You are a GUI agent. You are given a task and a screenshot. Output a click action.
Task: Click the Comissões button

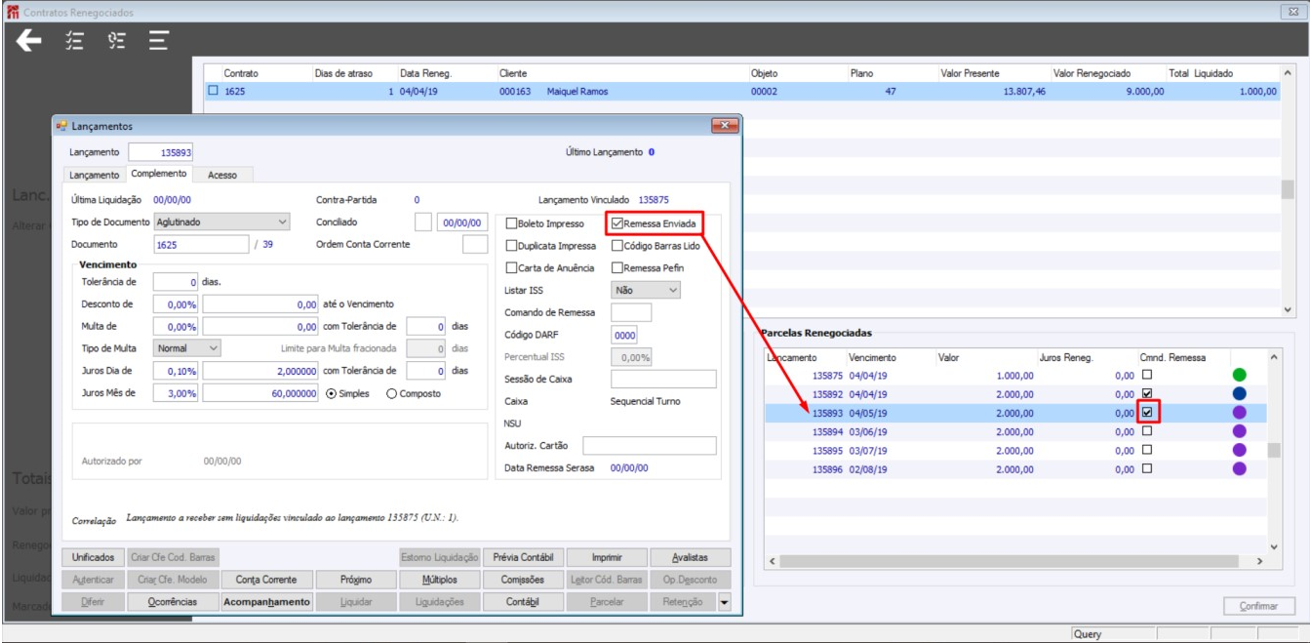523,579
